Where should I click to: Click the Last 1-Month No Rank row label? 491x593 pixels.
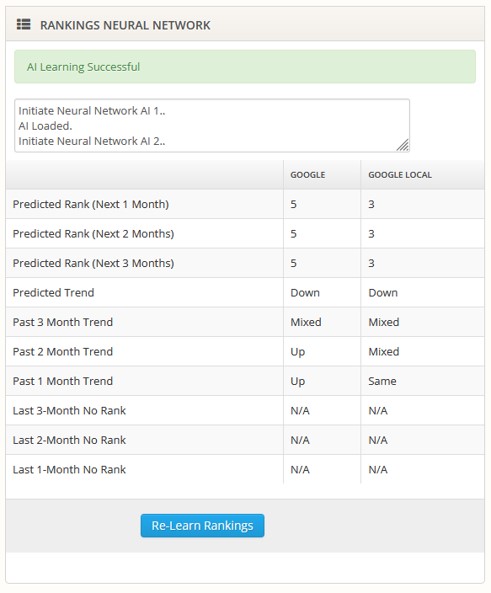(x=69, y=470)
